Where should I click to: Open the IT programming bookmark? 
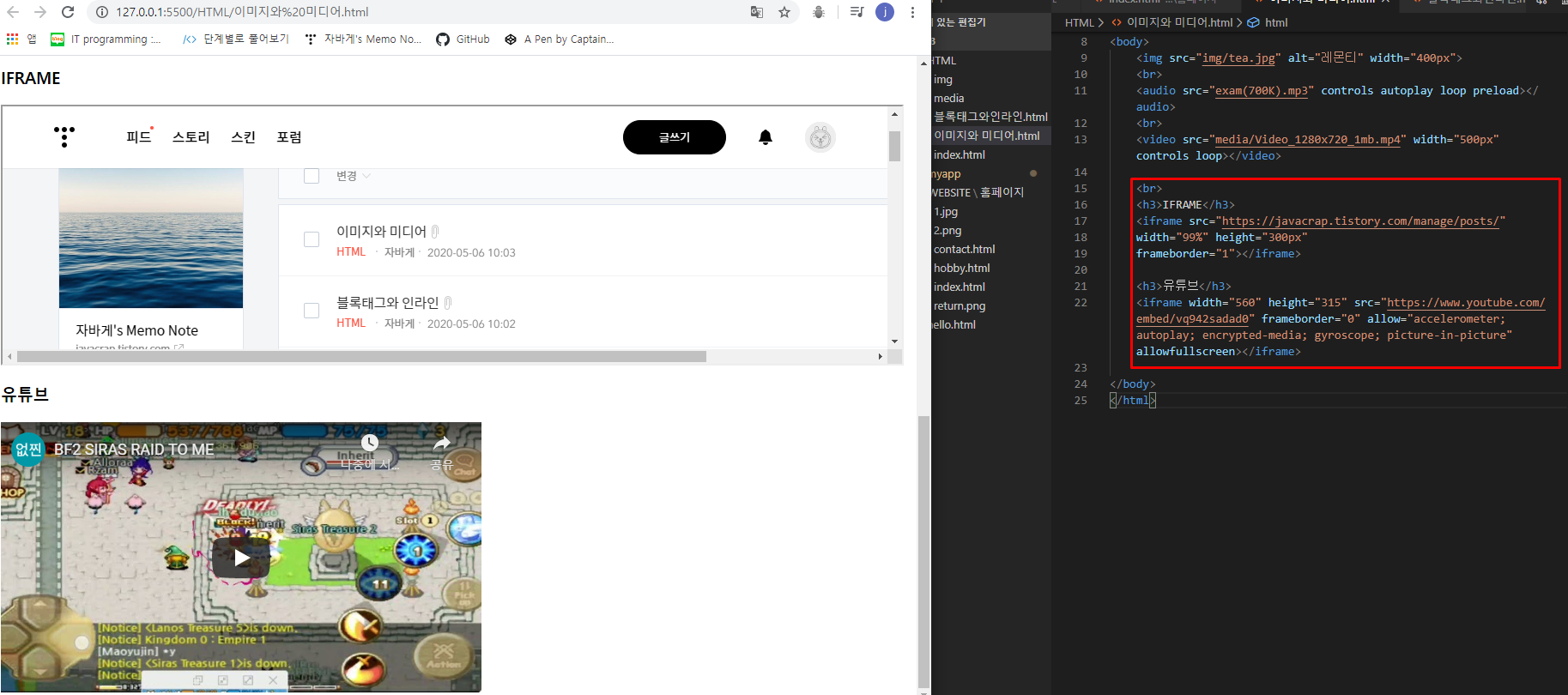(x=106, y=39)
